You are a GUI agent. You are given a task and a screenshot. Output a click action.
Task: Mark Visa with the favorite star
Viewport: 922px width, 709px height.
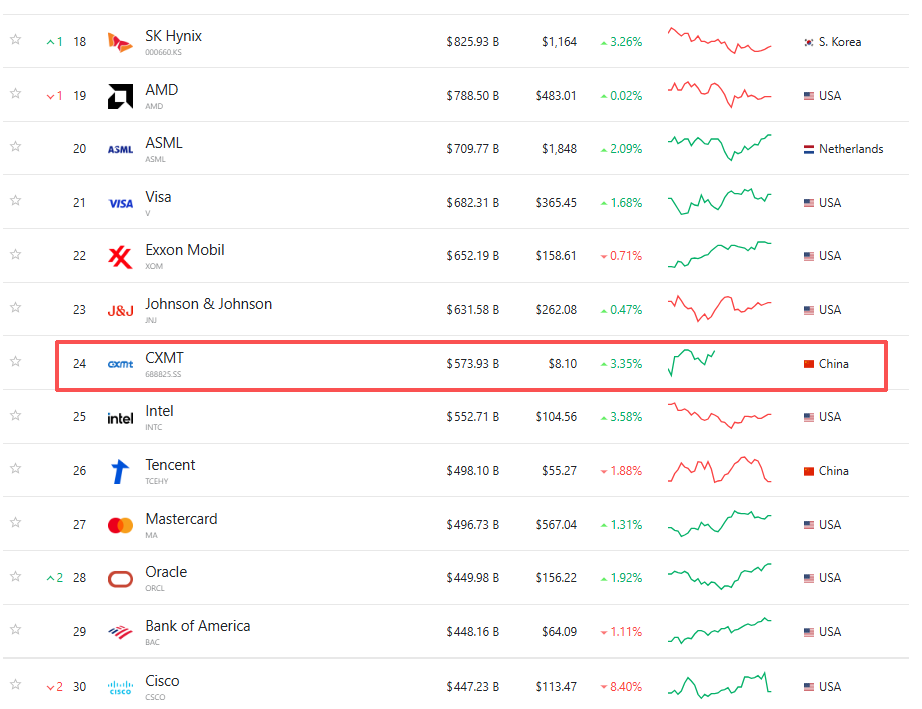(x=16, y=200)
